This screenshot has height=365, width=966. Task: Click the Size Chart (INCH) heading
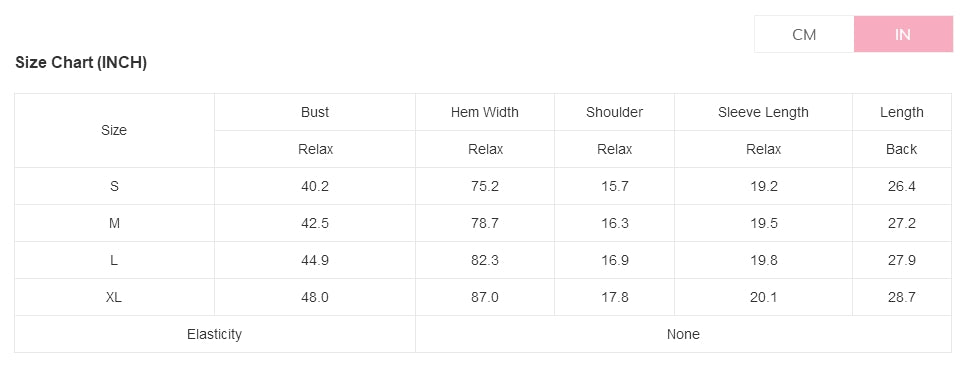coord(81,62)
